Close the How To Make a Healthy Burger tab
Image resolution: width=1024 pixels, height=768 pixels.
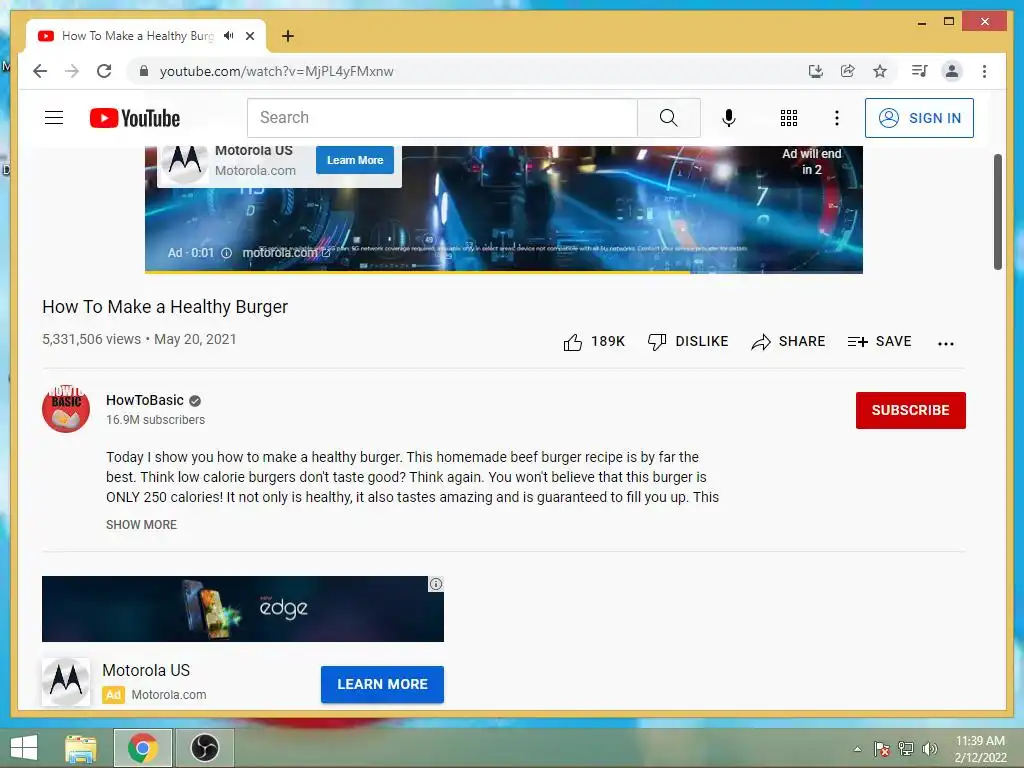click(x=250, y=36)
